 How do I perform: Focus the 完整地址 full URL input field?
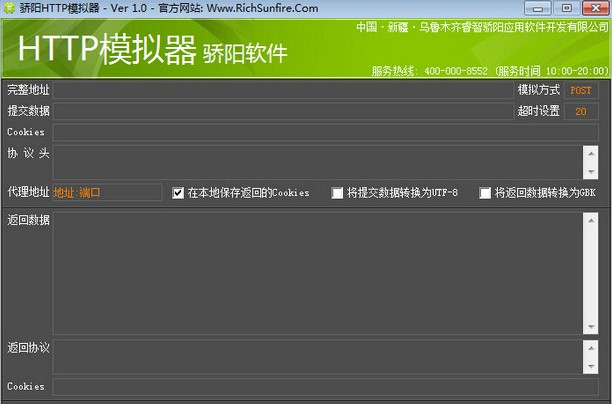click(x=283, y=91)
